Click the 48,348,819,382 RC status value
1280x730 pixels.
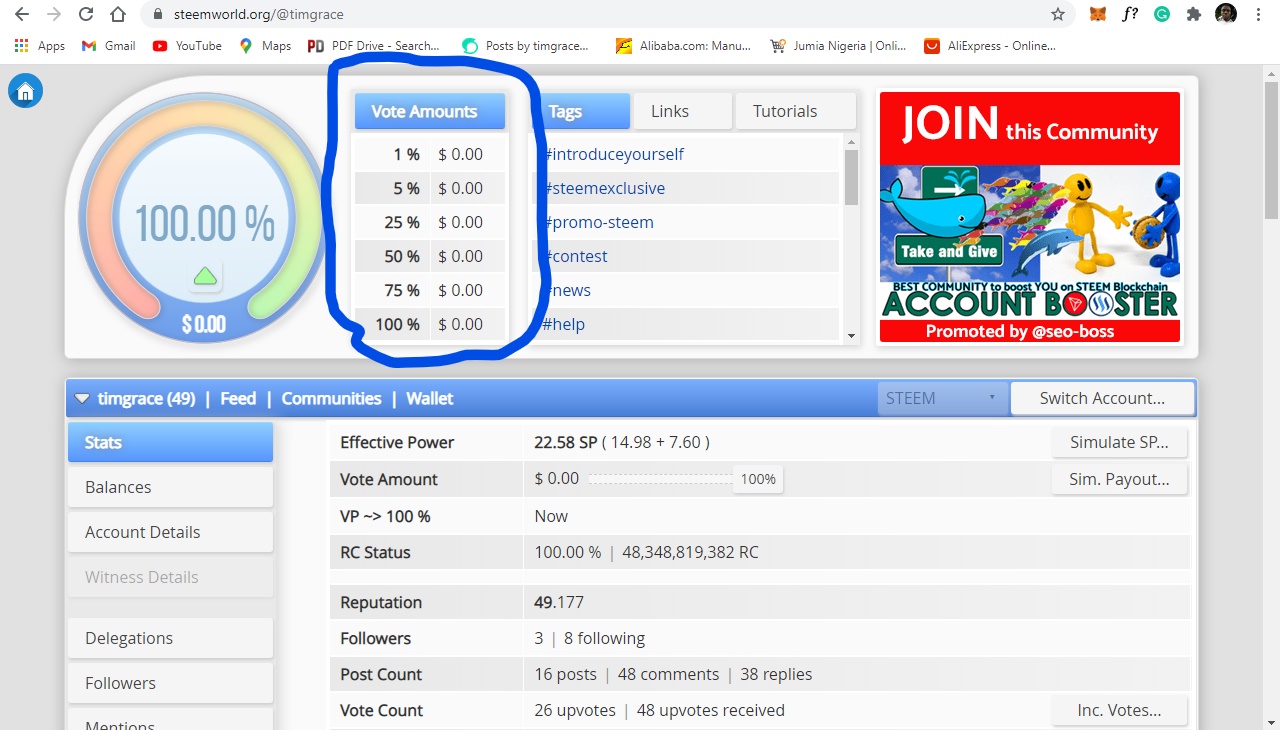(691, 552)
